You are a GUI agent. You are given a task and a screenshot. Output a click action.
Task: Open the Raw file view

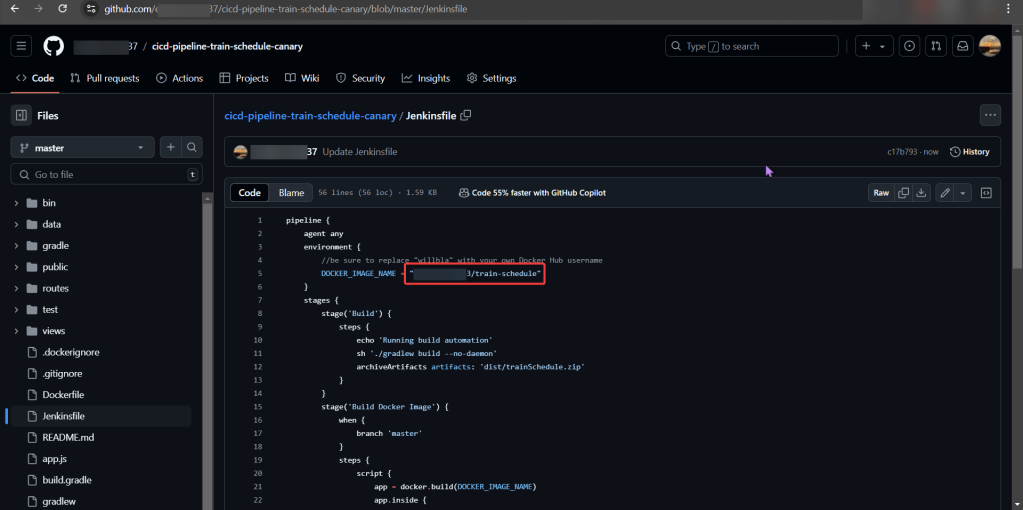881,193
